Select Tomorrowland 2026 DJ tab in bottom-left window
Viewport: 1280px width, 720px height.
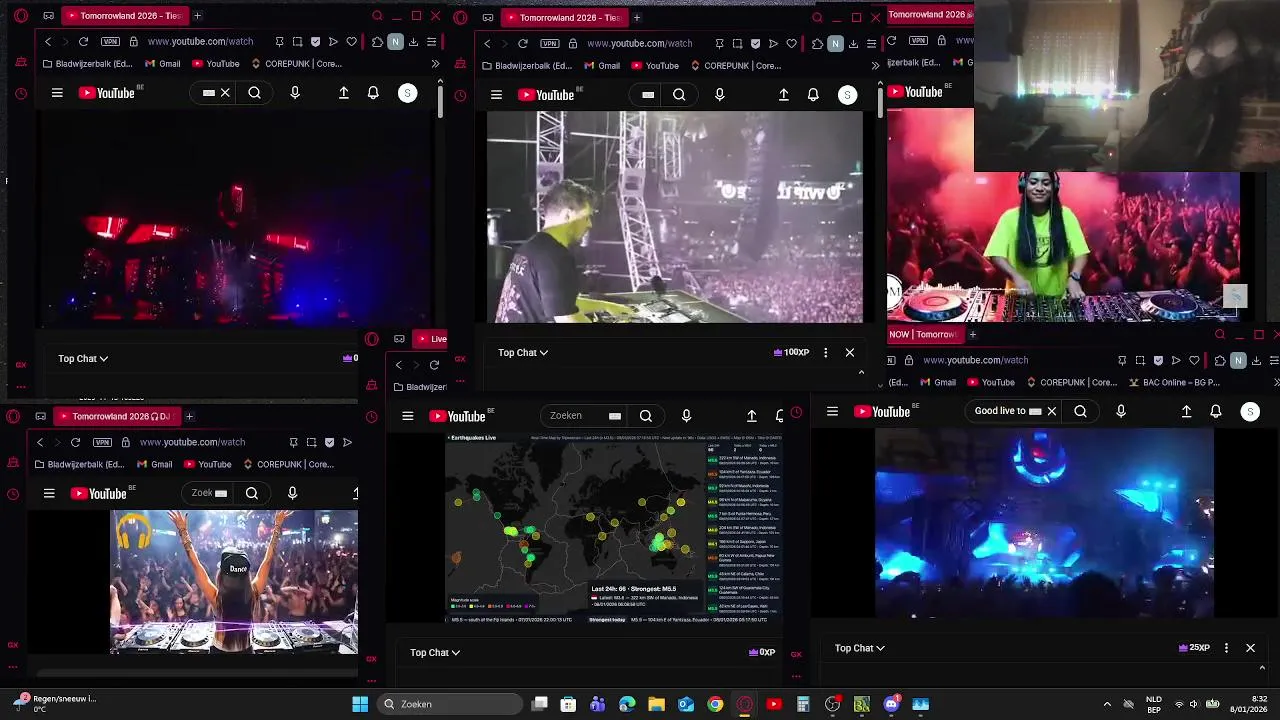coord(115,416)
